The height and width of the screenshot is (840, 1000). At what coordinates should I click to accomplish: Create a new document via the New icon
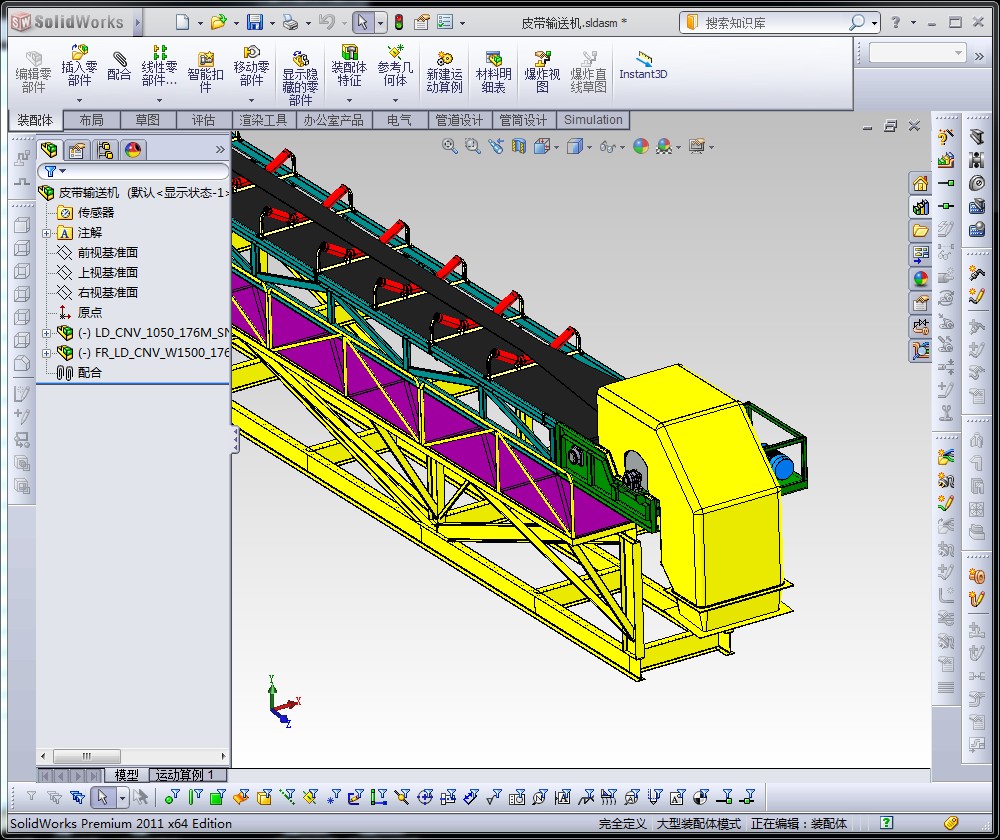[x=182, y=23]
